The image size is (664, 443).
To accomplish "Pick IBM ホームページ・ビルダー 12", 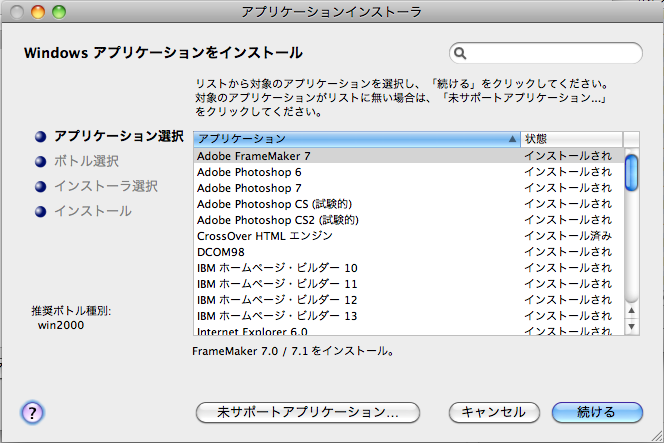I will pos(408,300).
